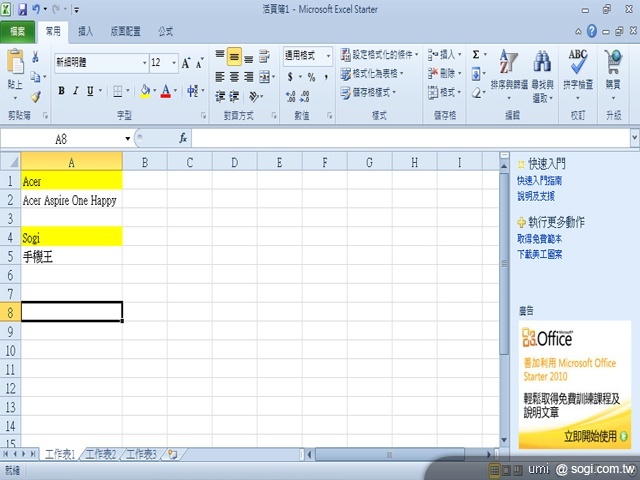Switch to the Insert ribbon tab
The width and height of the screenshot is (640, 480).
coord(85,31)
